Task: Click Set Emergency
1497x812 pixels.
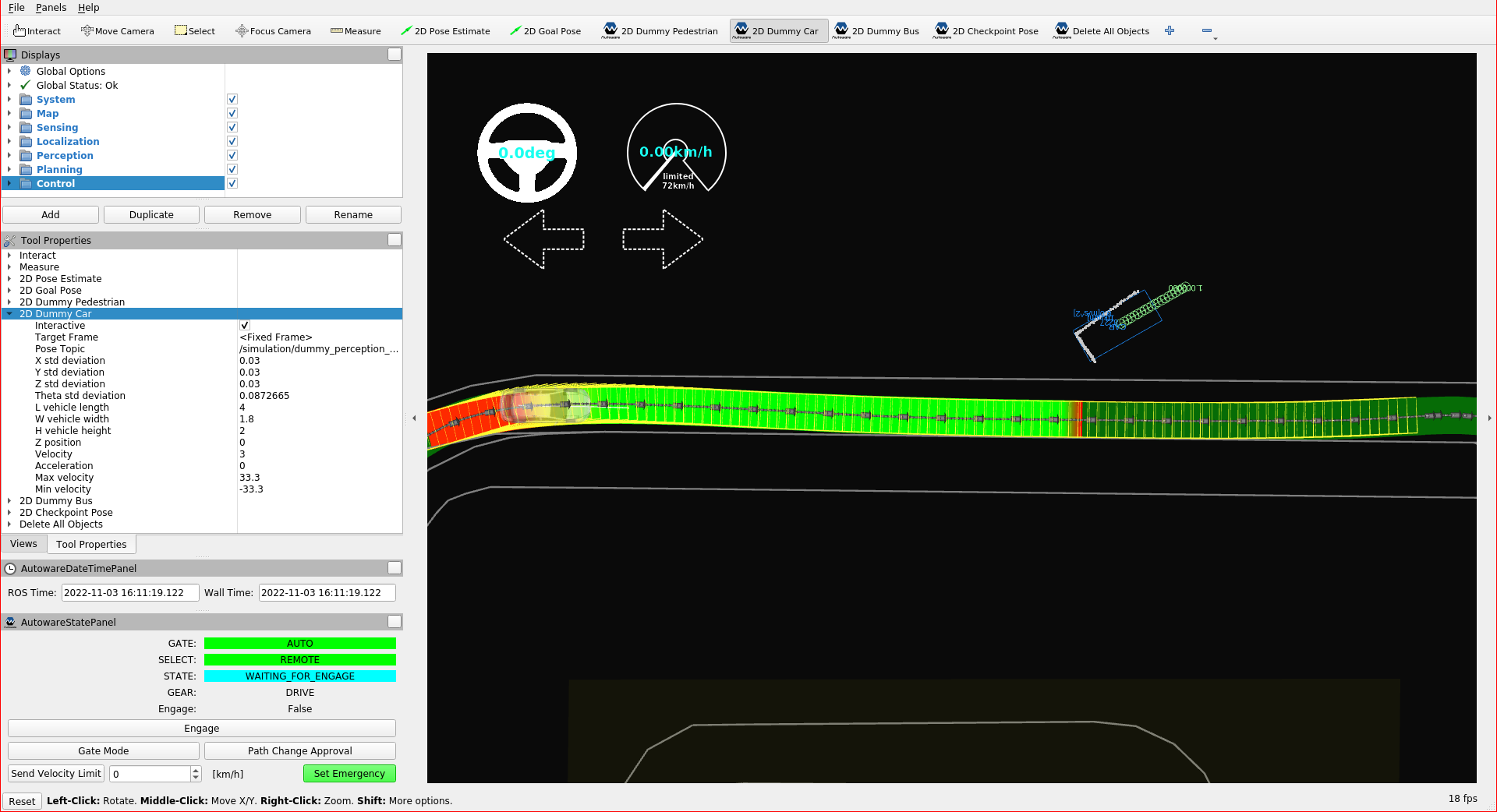Action: point(349,774)
